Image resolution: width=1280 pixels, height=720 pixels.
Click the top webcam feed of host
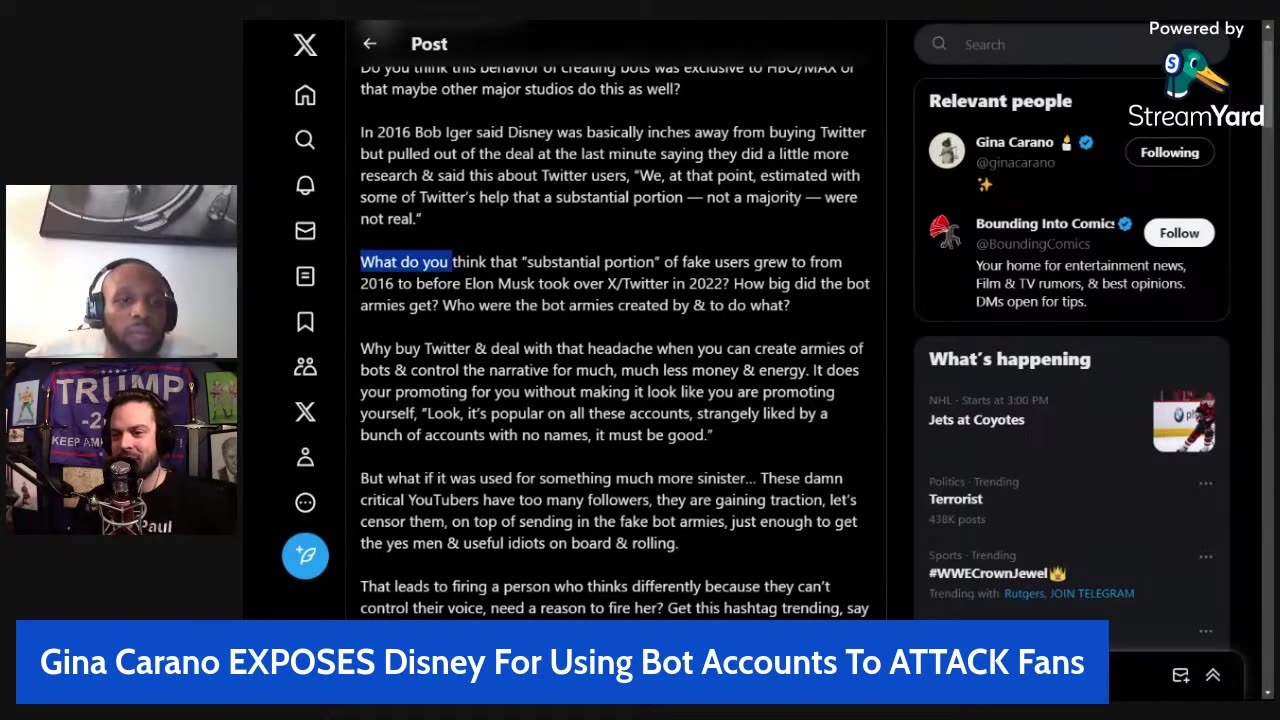(122, 271)
